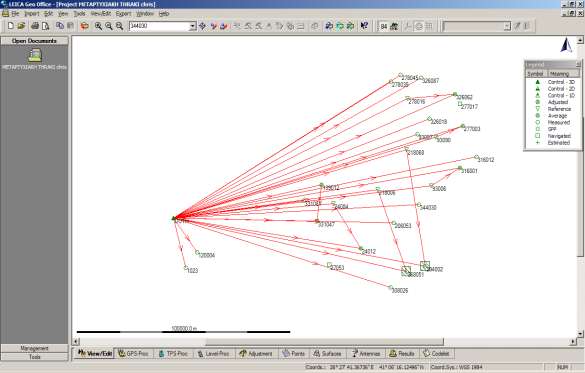The image size is (585, 373).
Task: Switch to the GPS-Proc tab
Action: pyautogui.click(x=134, y=353)
